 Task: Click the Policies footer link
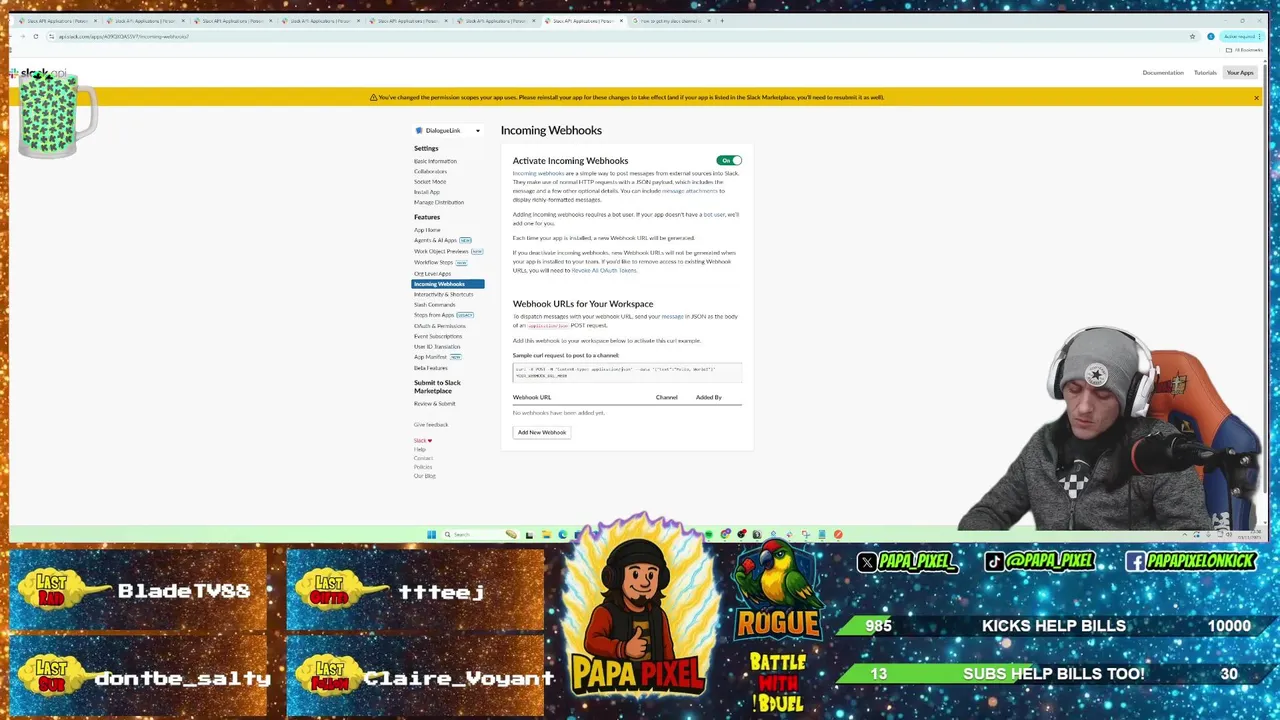tap(423, 467)
